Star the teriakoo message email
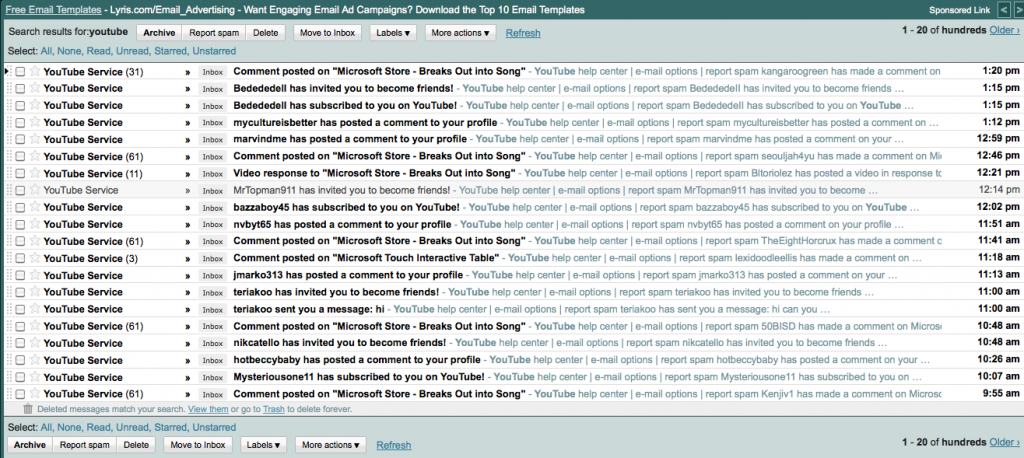This screenshot has height=458, width=1024. tap(34, 309)
